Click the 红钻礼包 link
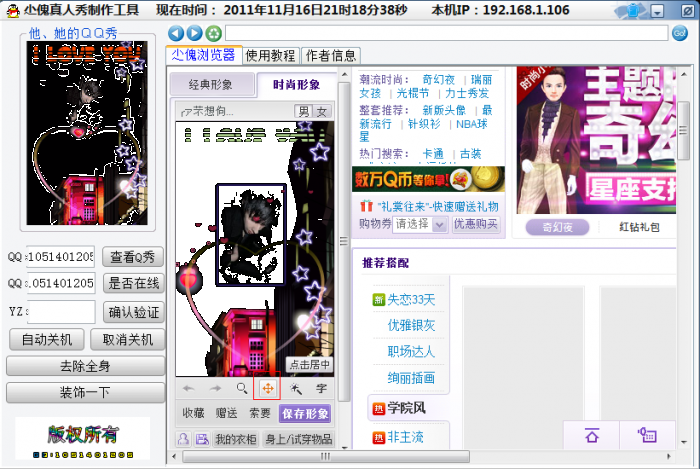This screenshot has width=700, height=469. coord(639,227)
